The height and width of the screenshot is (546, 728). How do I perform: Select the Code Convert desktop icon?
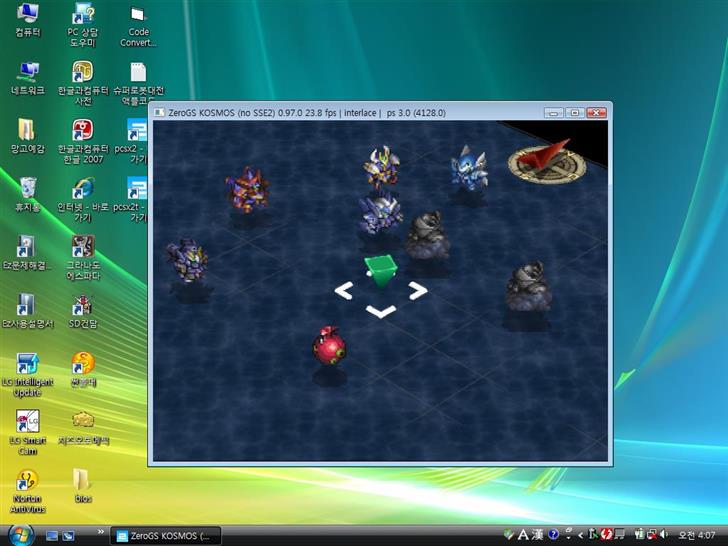pyautogui.click(x=138, y=25)
